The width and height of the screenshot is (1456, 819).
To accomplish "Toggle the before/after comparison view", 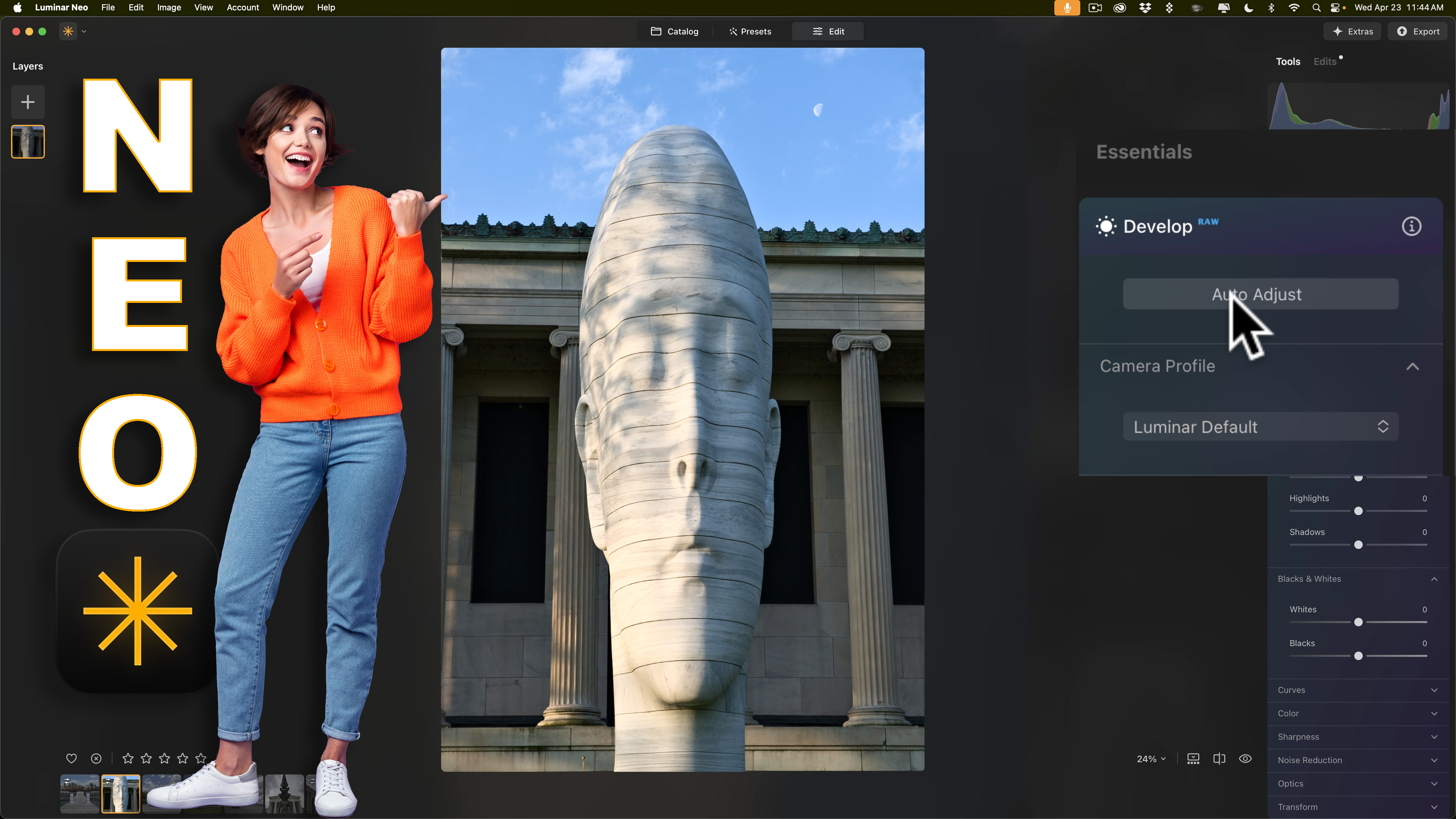I will pos(1219,759).
